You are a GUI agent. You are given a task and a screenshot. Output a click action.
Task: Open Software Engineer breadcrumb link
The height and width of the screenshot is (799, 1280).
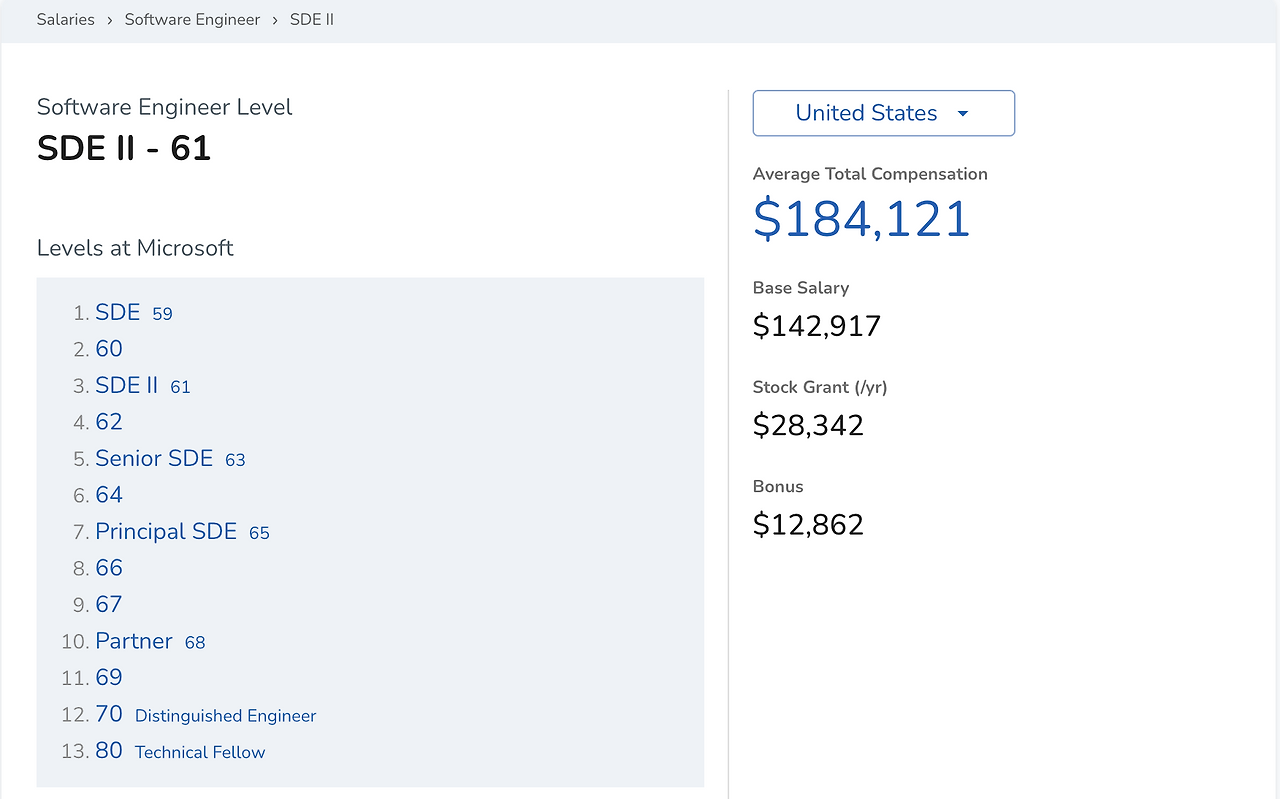tap(192, 19)
